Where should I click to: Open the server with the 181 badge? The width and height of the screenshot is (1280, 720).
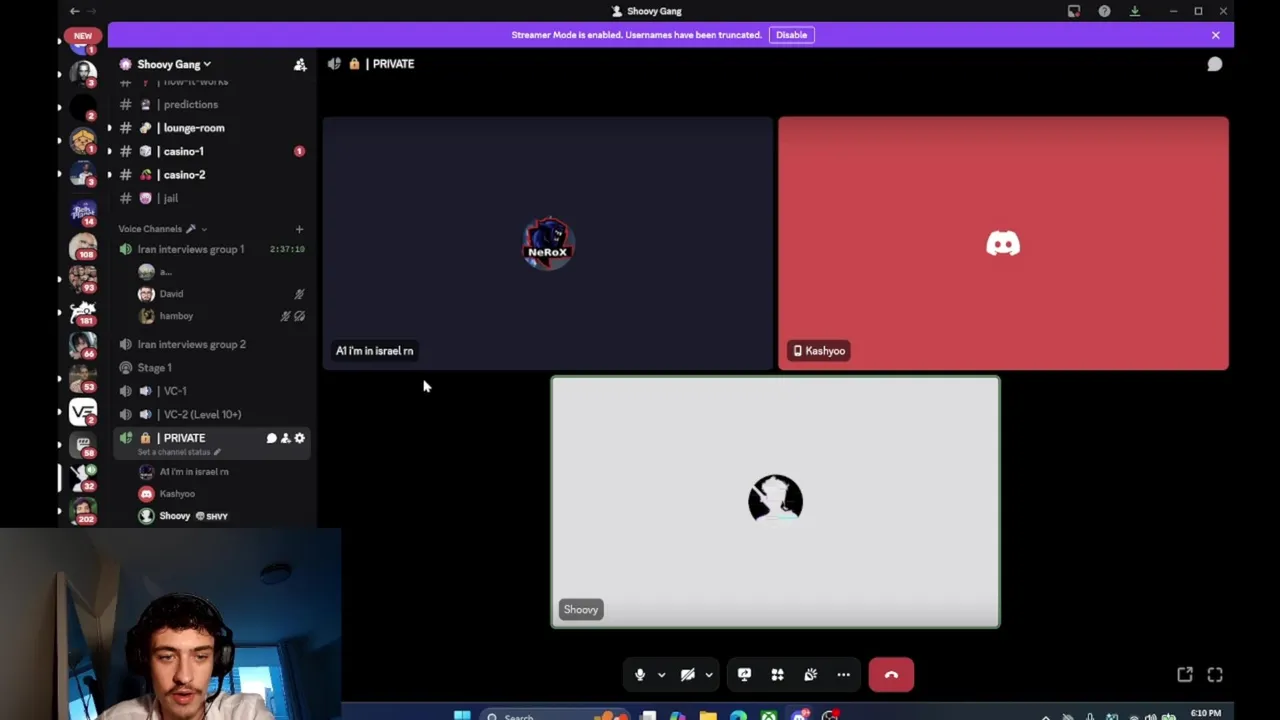click(83, 312)
